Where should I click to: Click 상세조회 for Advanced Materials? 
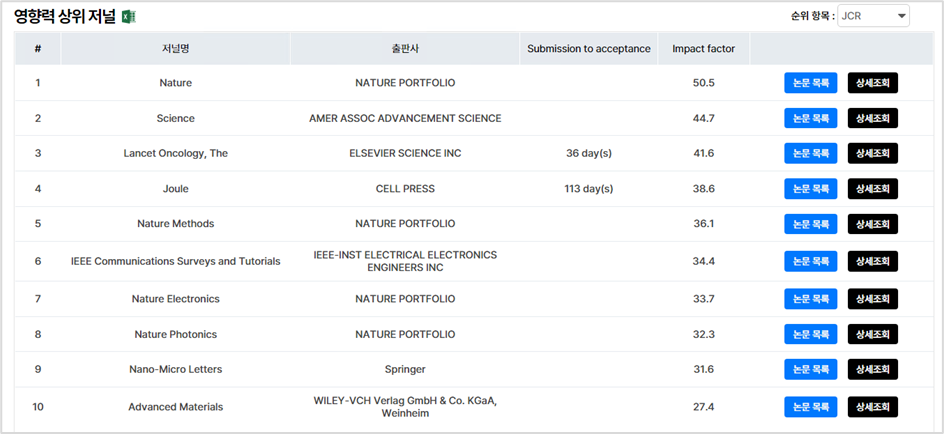coord(872,407)
